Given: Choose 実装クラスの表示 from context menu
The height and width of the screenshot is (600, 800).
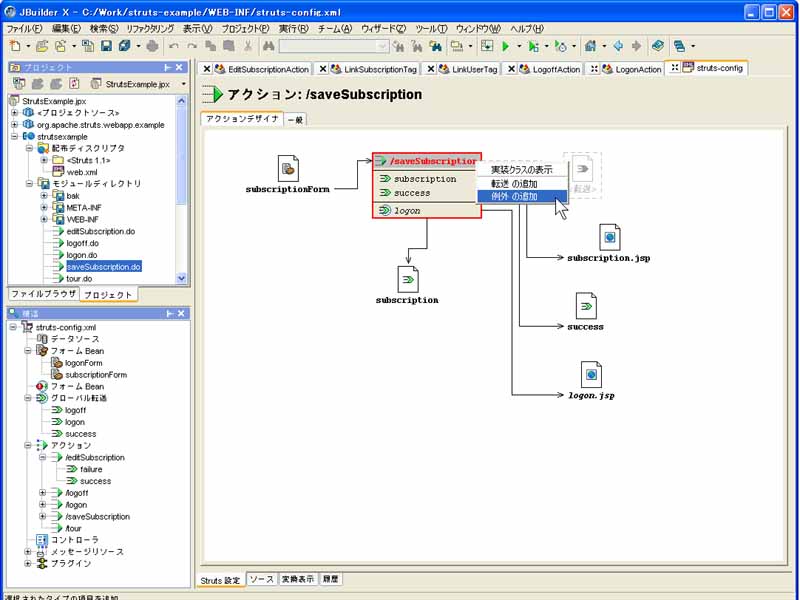Looking at the screenshot, I should 522,170.
